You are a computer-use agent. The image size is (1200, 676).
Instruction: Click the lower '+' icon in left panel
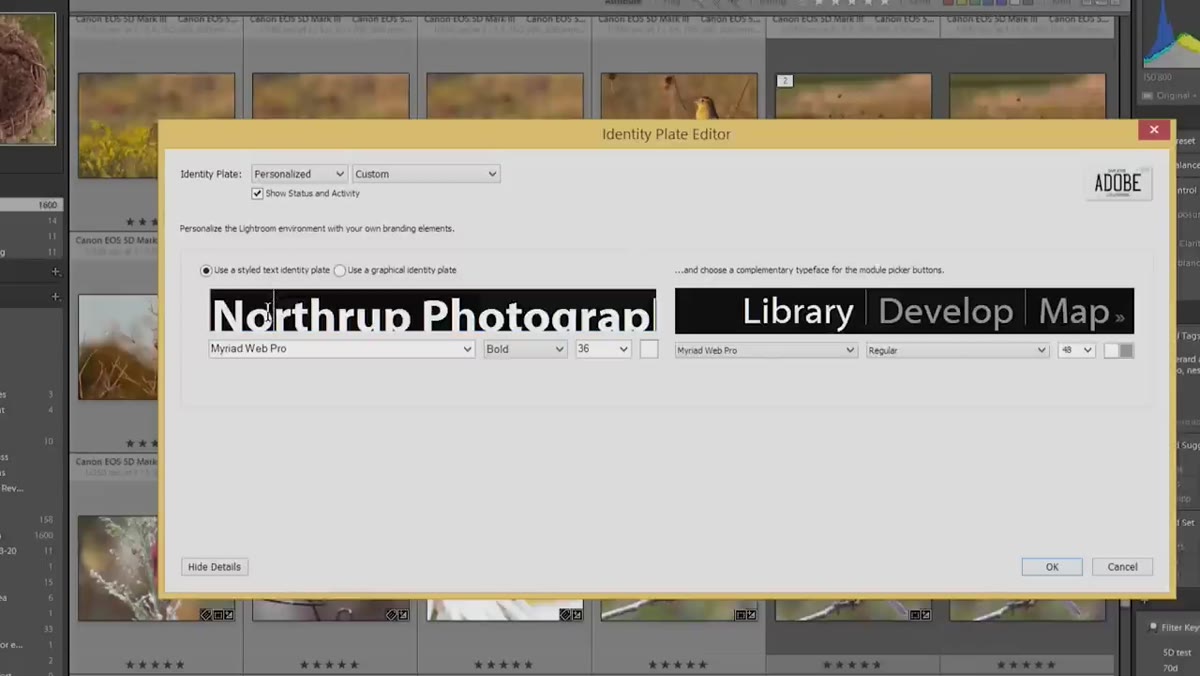click(x=56, y=297)
